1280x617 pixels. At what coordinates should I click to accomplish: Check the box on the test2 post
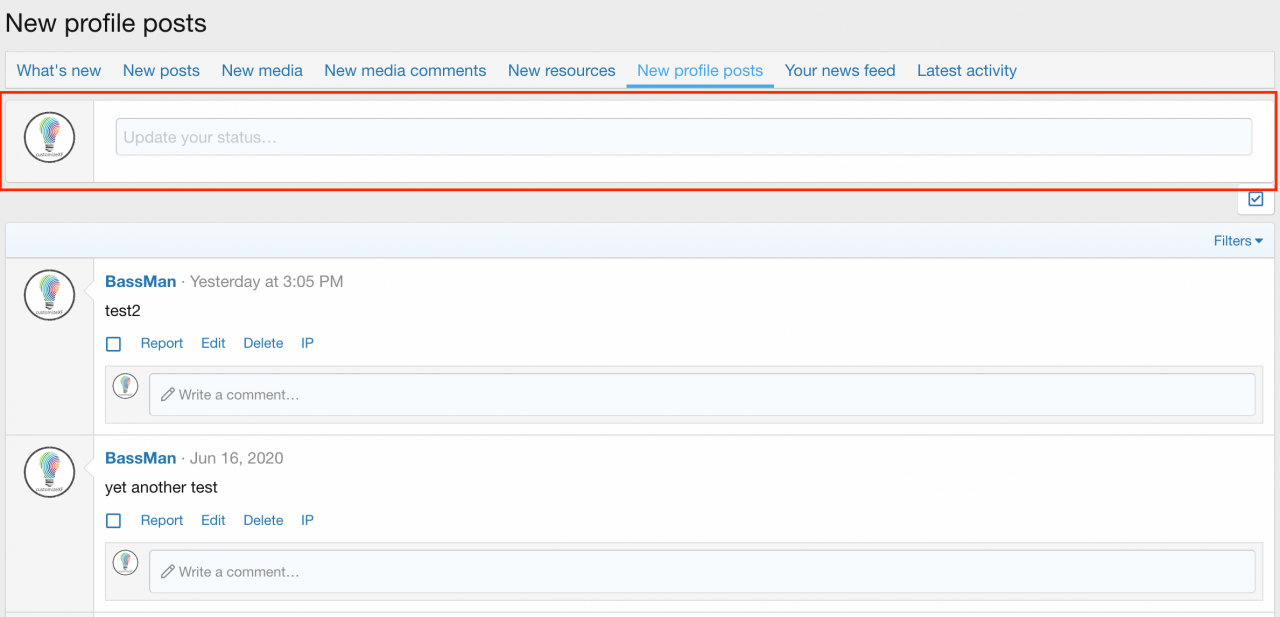pyautogui.click(x=114, y=344)
